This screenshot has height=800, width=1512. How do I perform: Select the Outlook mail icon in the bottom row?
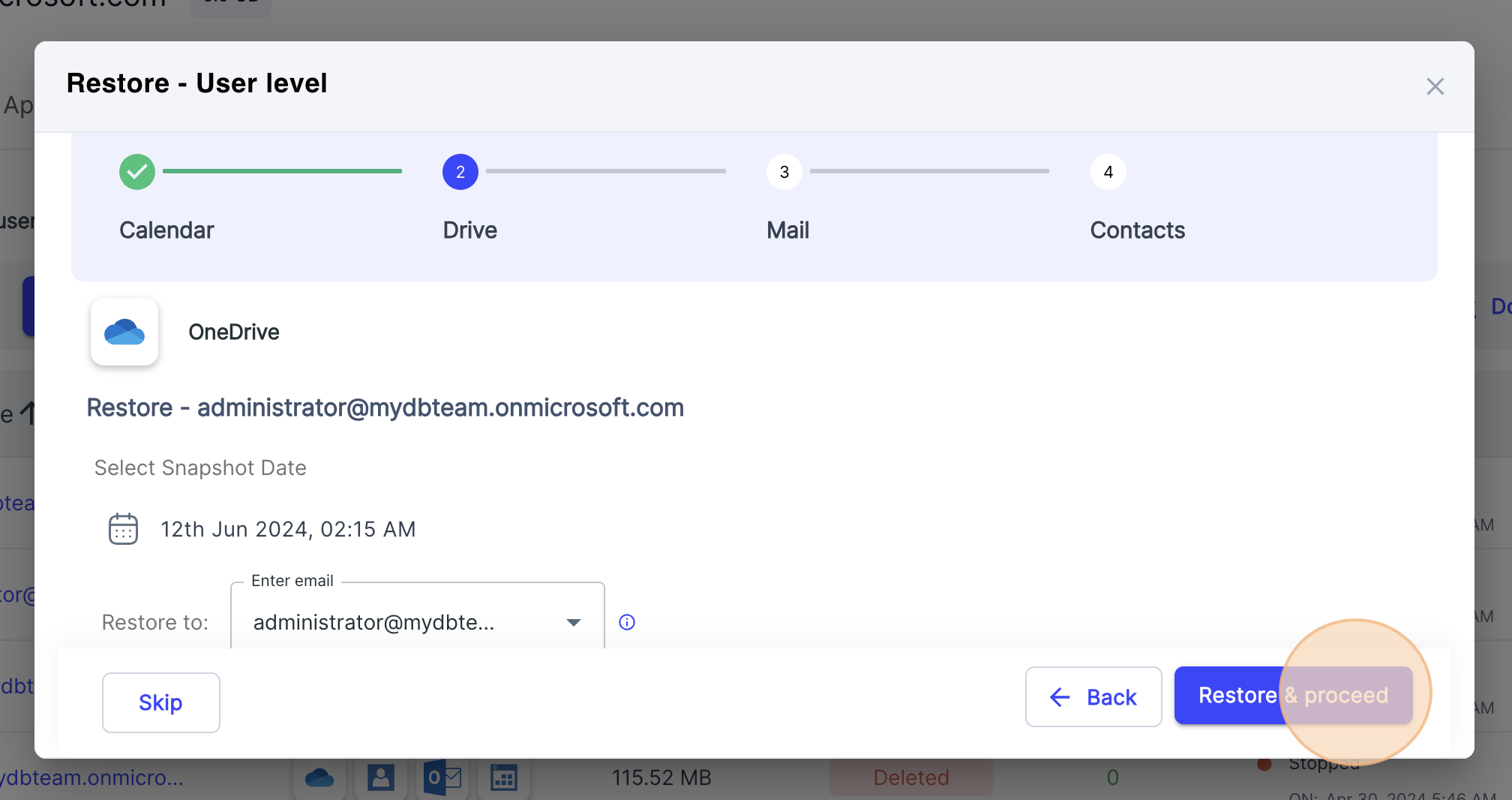(442, 778)
